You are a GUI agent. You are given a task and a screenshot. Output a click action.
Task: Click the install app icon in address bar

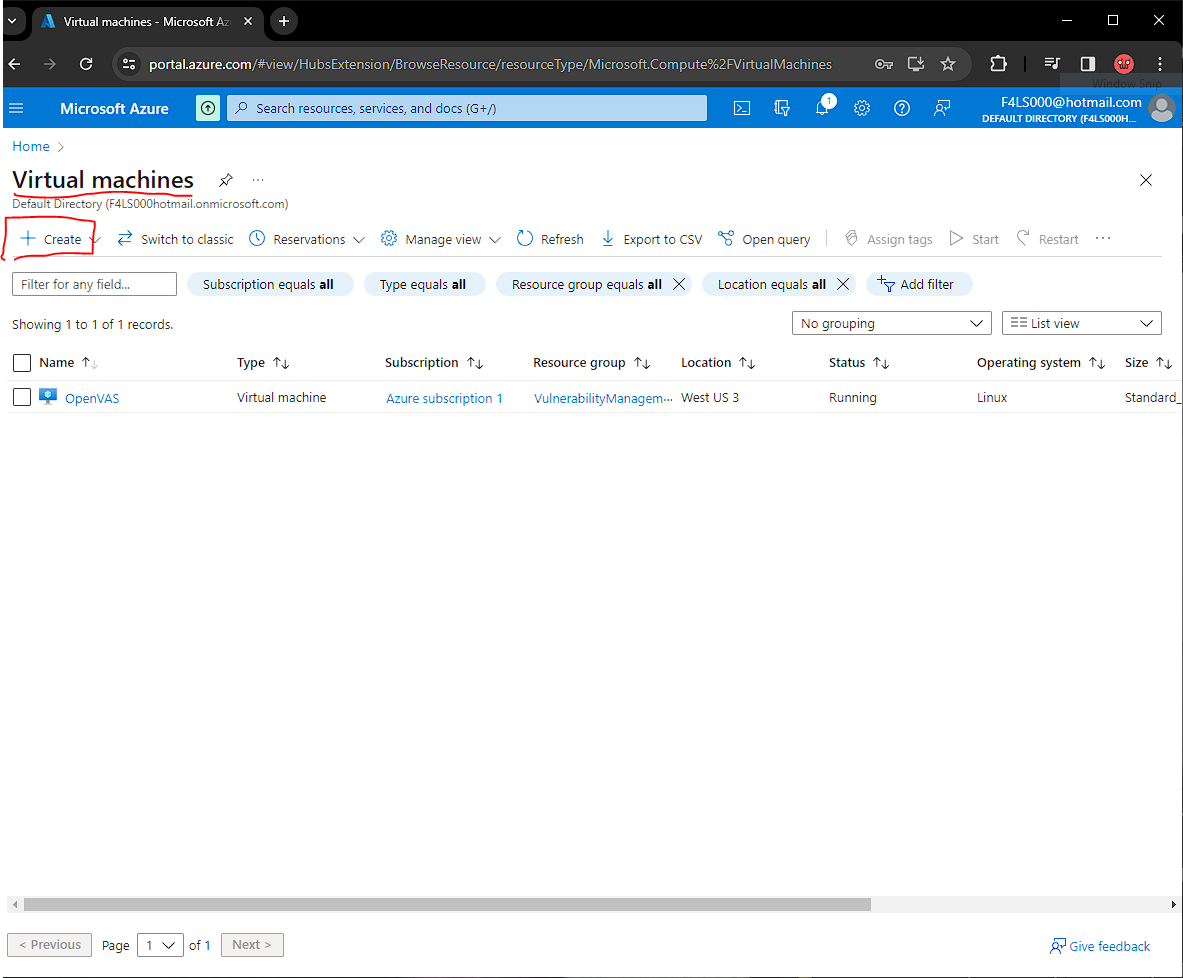(x=916, y=64)
